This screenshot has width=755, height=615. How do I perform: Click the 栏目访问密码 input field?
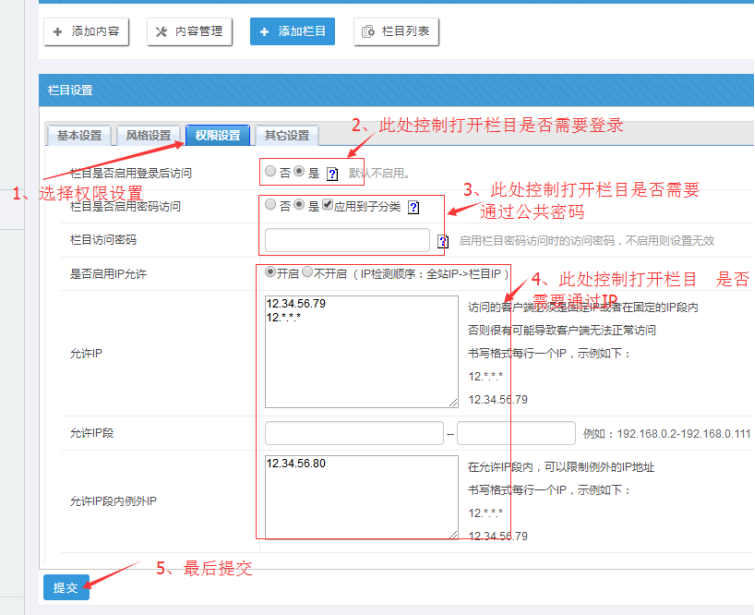pos(347,240)
